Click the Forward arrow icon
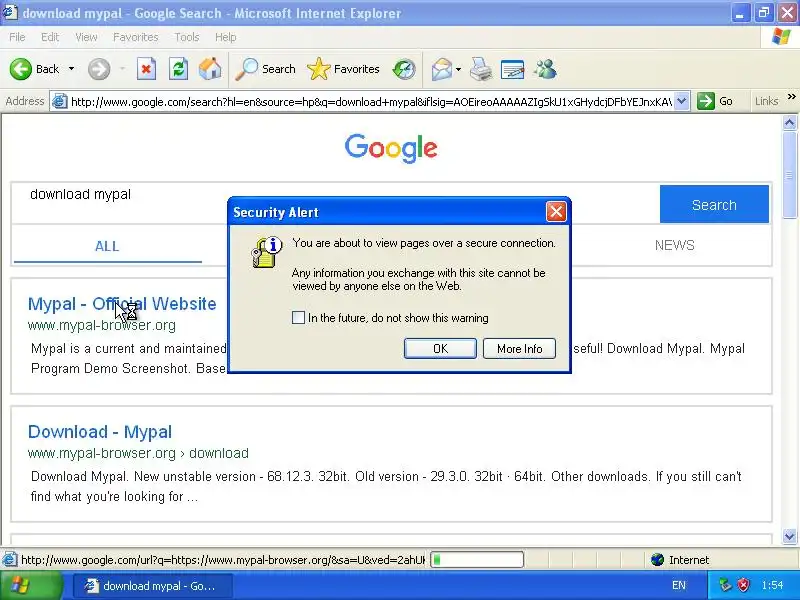800x600 pixels. (x=99, y=69)
